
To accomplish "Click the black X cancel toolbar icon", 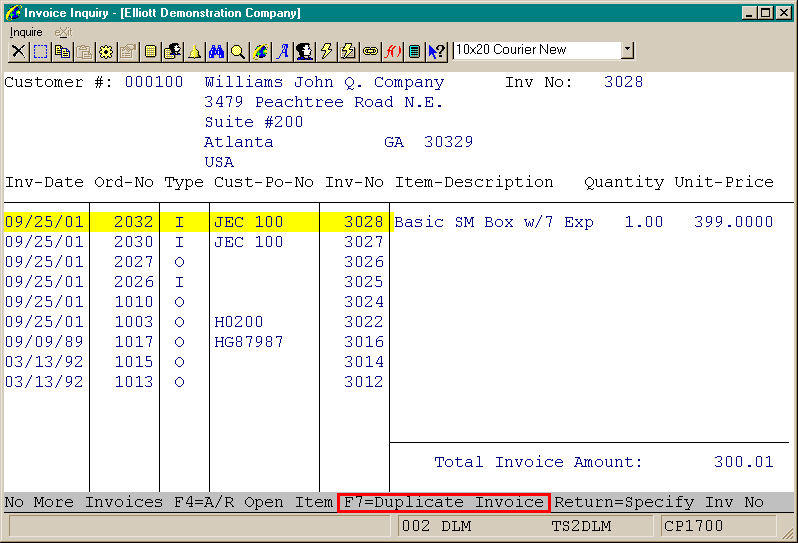I will point(18,51).
